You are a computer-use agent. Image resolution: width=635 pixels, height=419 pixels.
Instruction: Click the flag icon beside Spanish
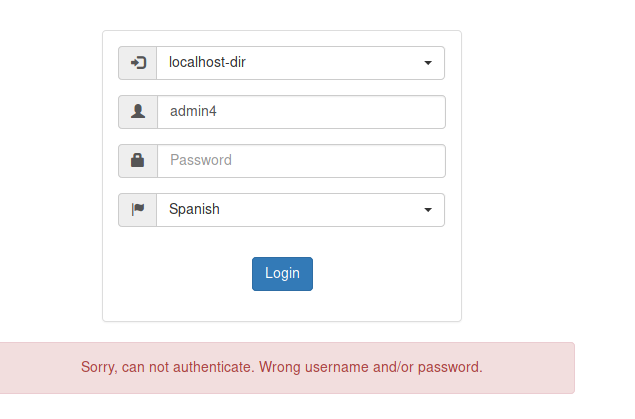[x=138, y=209]
